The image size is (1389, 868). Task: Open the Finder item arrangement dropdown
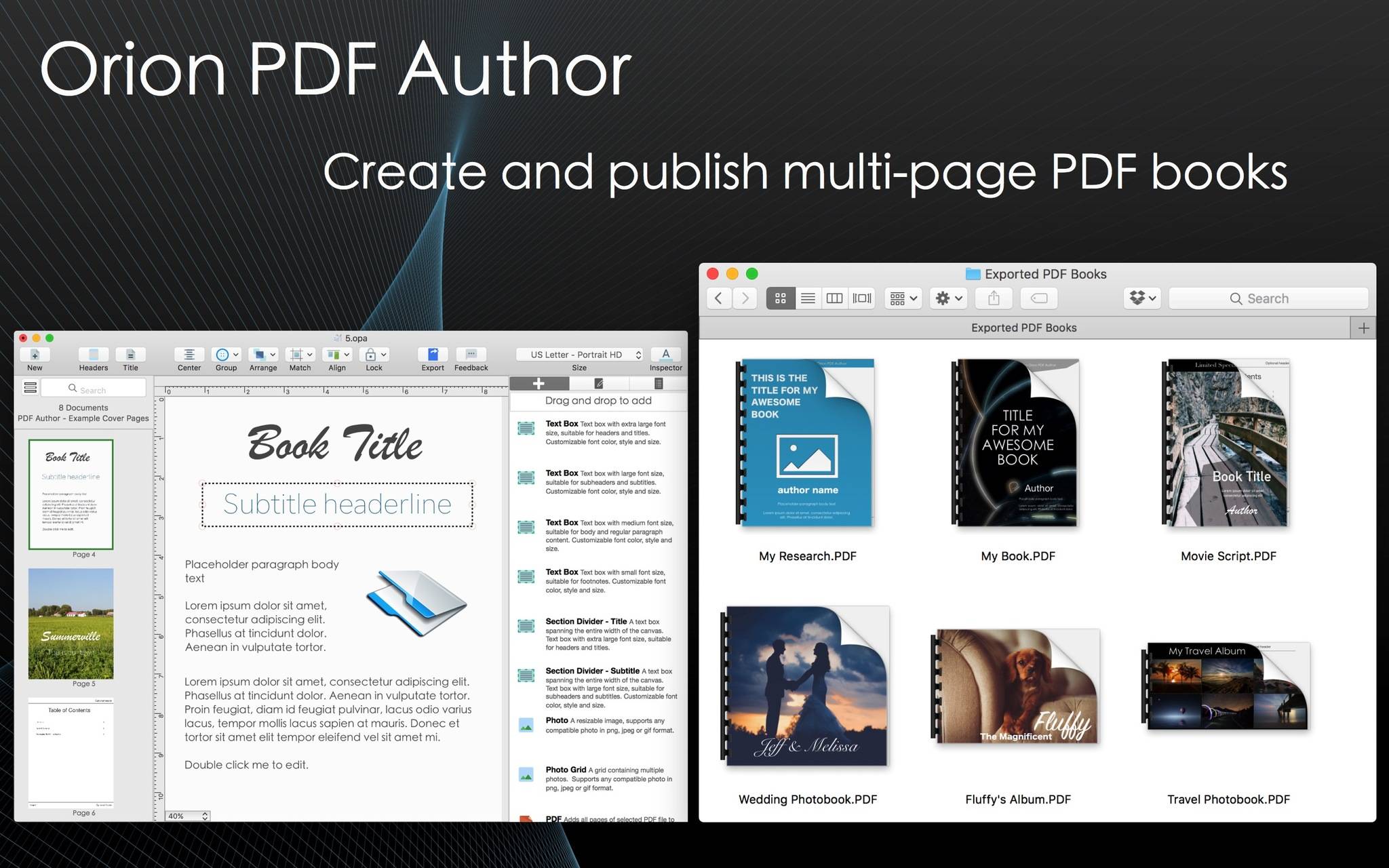coord(903,298)
